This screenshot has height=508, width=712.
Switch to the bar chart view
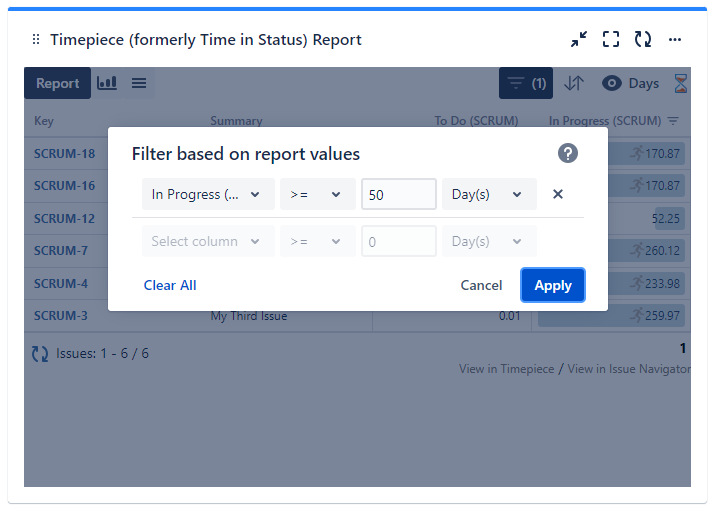click(x=107, y=83)
